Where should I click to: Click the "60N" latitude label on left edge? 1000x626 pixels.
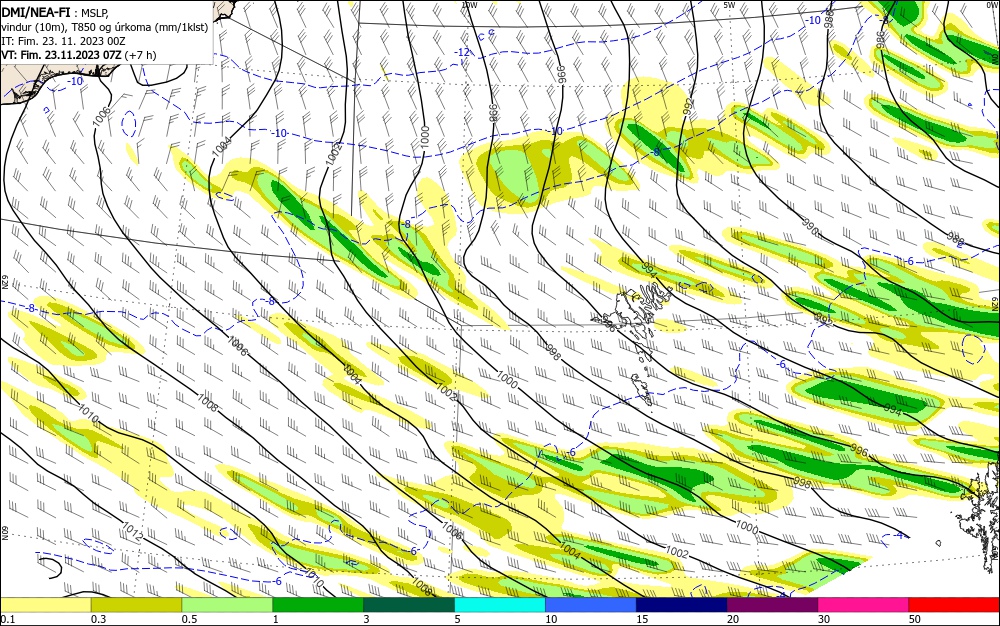(4, 531)
